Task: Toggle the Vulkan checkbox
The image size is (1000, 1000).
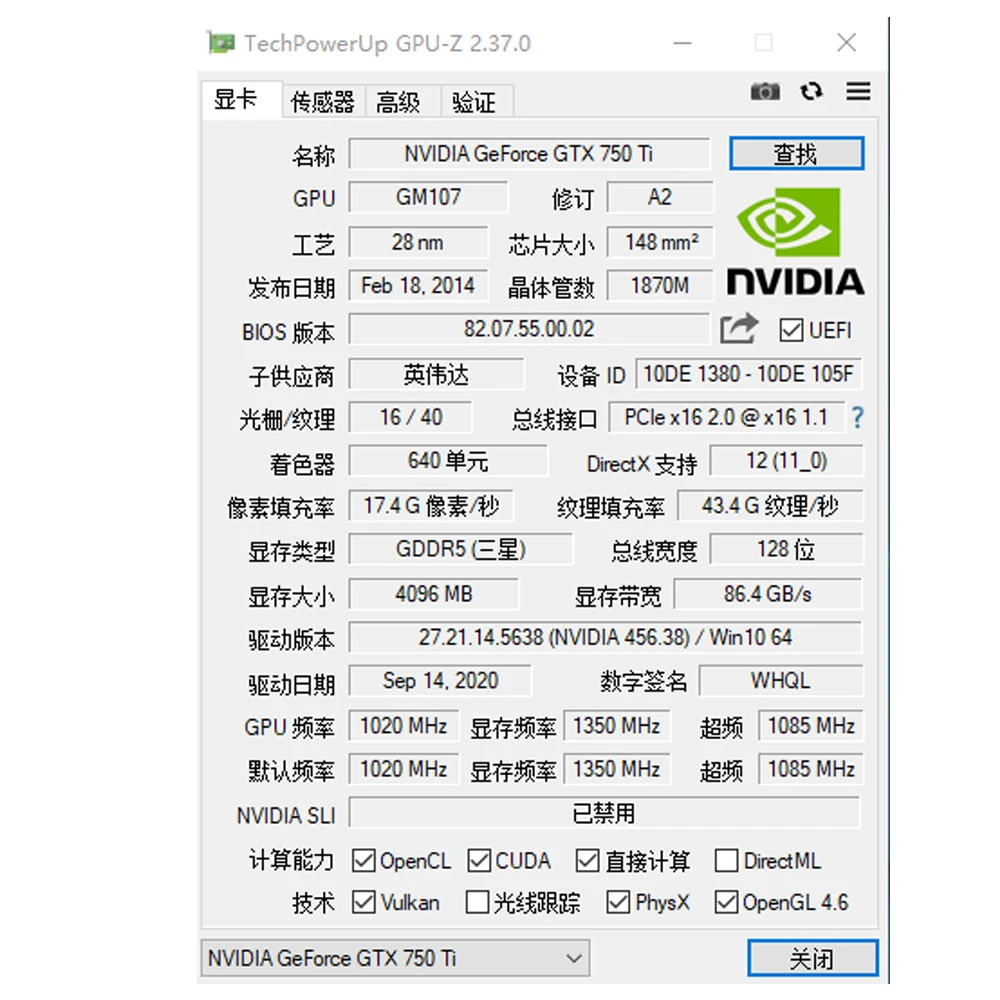Action: pos(364,902)
